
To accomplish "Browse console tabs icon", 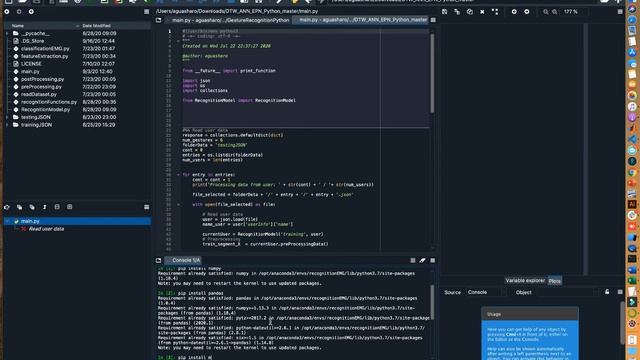I will tap(158, 260).
